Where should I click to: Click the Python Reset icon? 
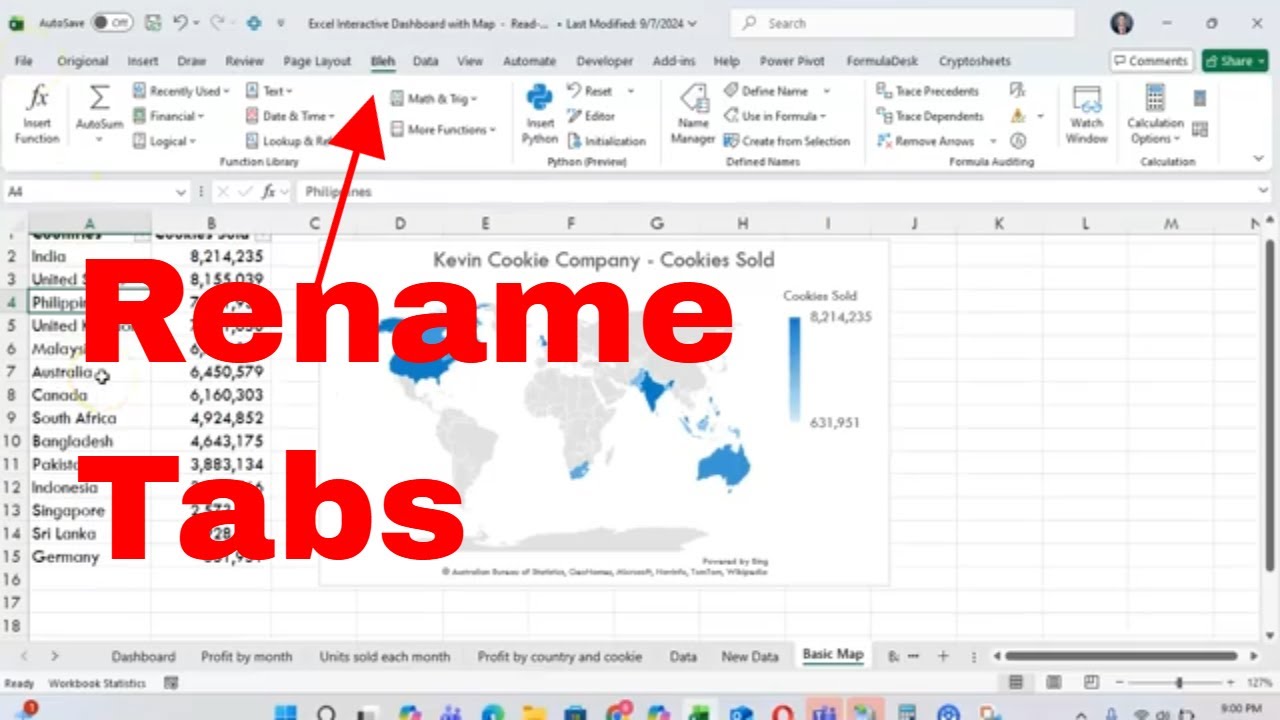point(575,91)
